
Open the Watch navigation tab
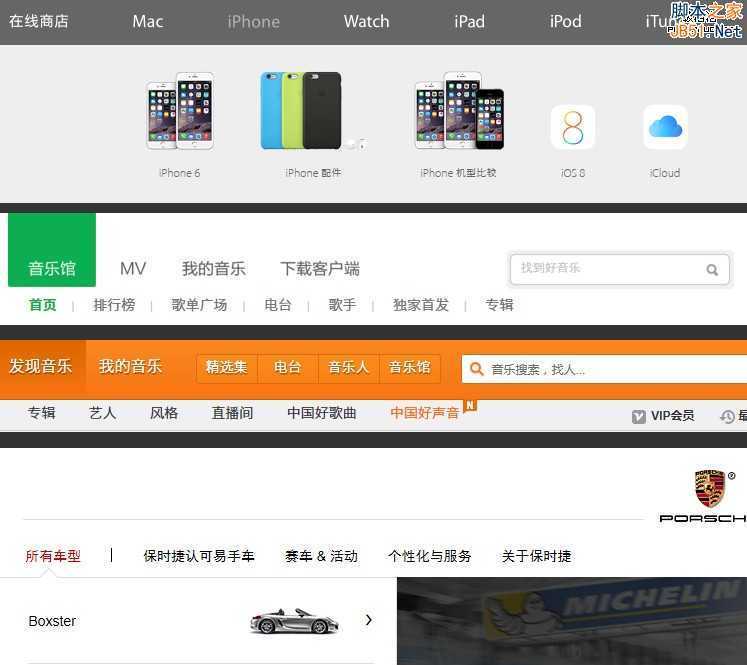366,21
